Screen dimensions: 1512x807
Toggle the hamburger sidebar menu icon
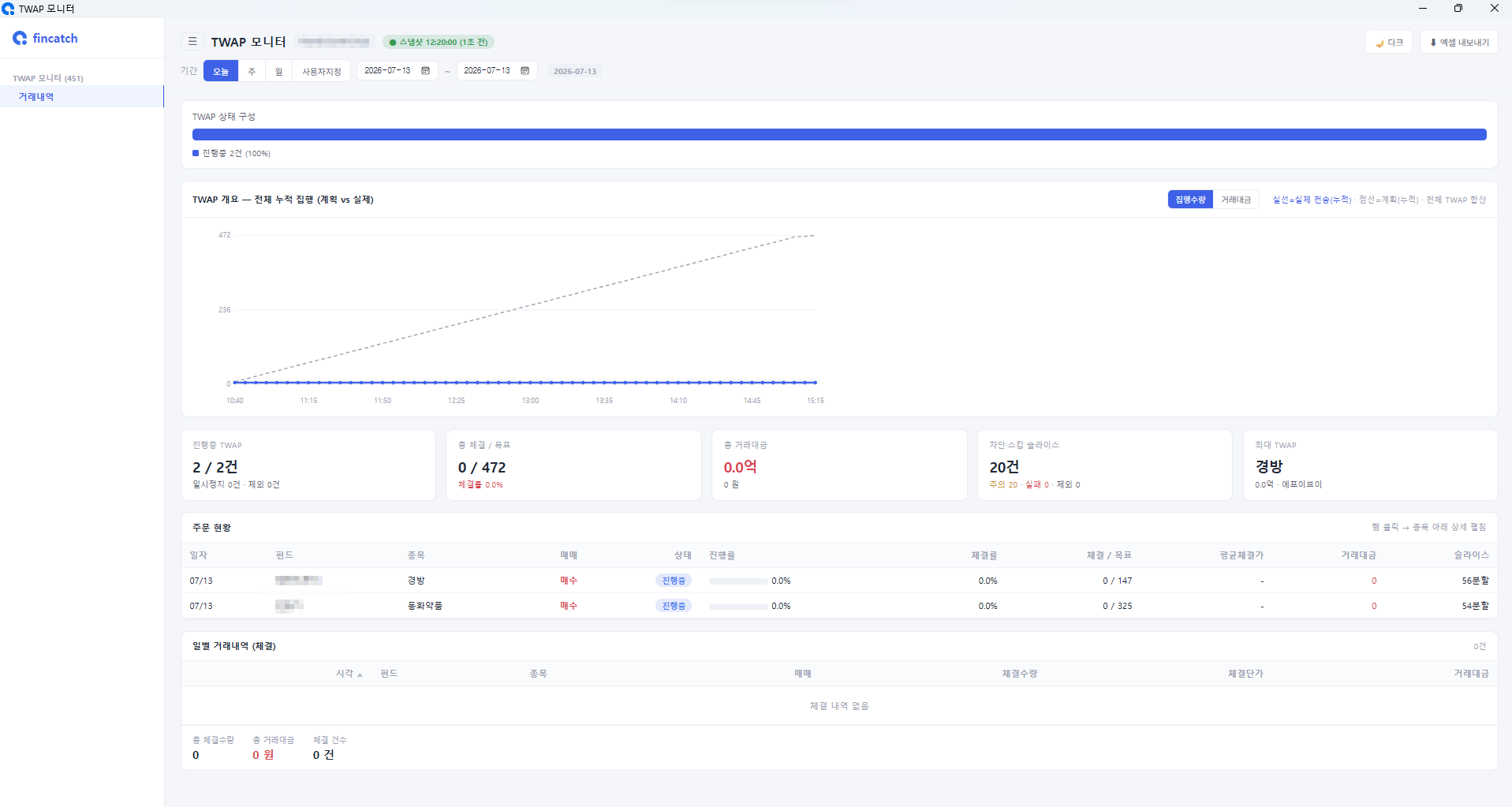tap(192, 42)
